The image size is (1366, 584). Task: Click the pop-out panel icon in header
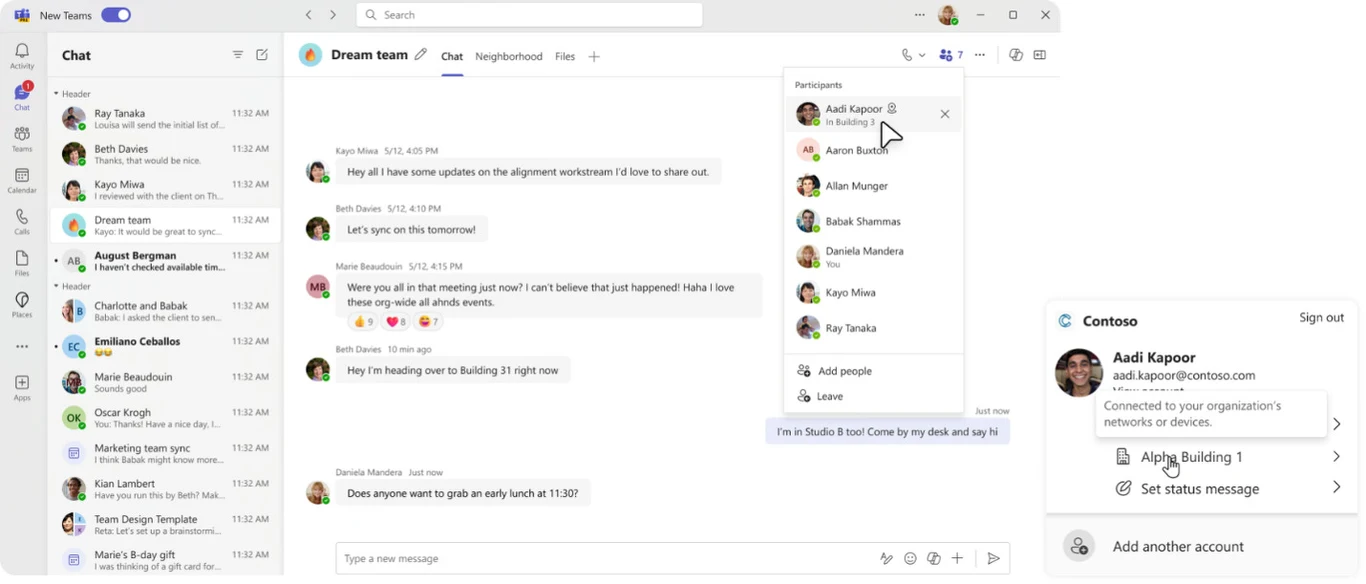1040,55
